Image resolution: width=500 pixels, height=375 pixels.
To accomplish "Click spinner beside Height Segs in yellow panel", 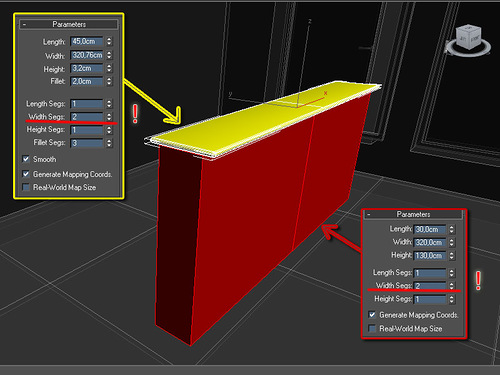I will pyautogui.click(x=109, y=130).
